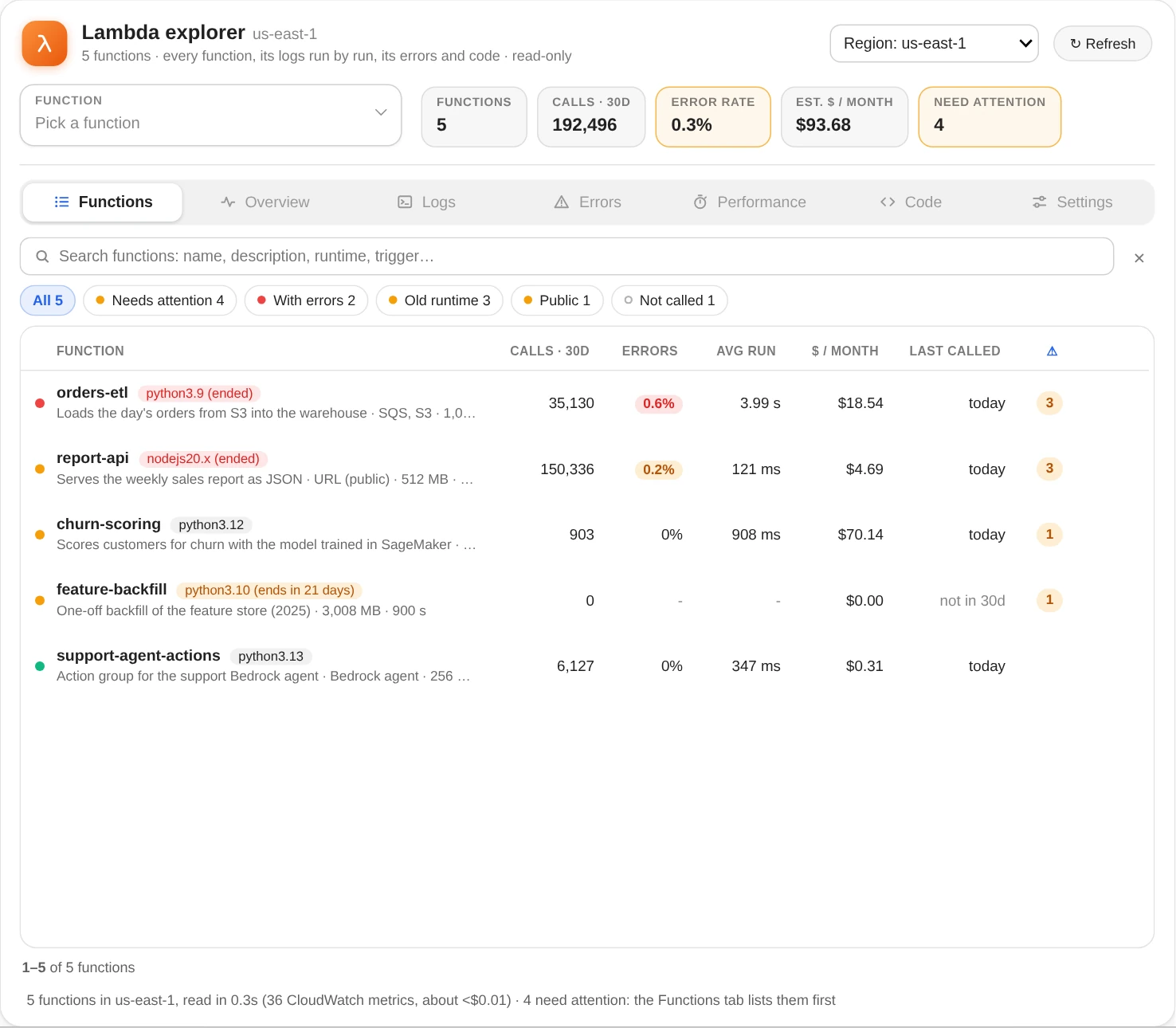Click the attention badge on feature-backfill row
The image size is (1176, 1028).
pos(1049,600)
